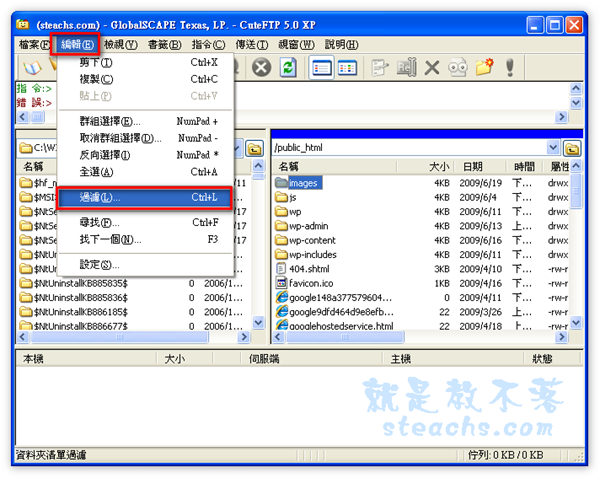Click the CuteFTP title bar app icon
Viewport: 600px width, 478px height.
(x=23, y=24)
